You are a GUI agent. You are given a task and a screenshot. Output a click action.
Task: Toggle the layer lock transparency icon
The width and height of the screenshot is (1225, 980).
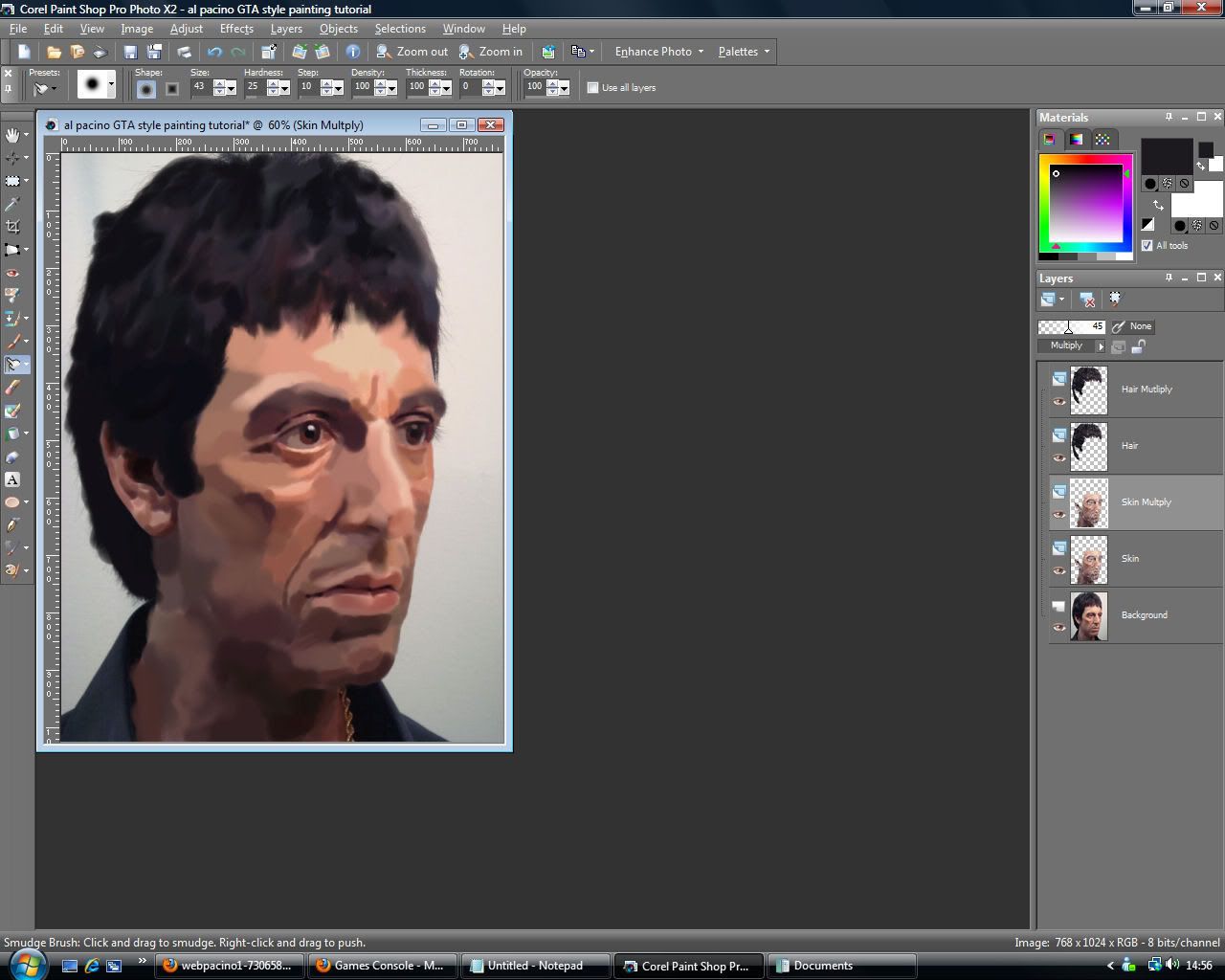click(x=1138, y=346)
